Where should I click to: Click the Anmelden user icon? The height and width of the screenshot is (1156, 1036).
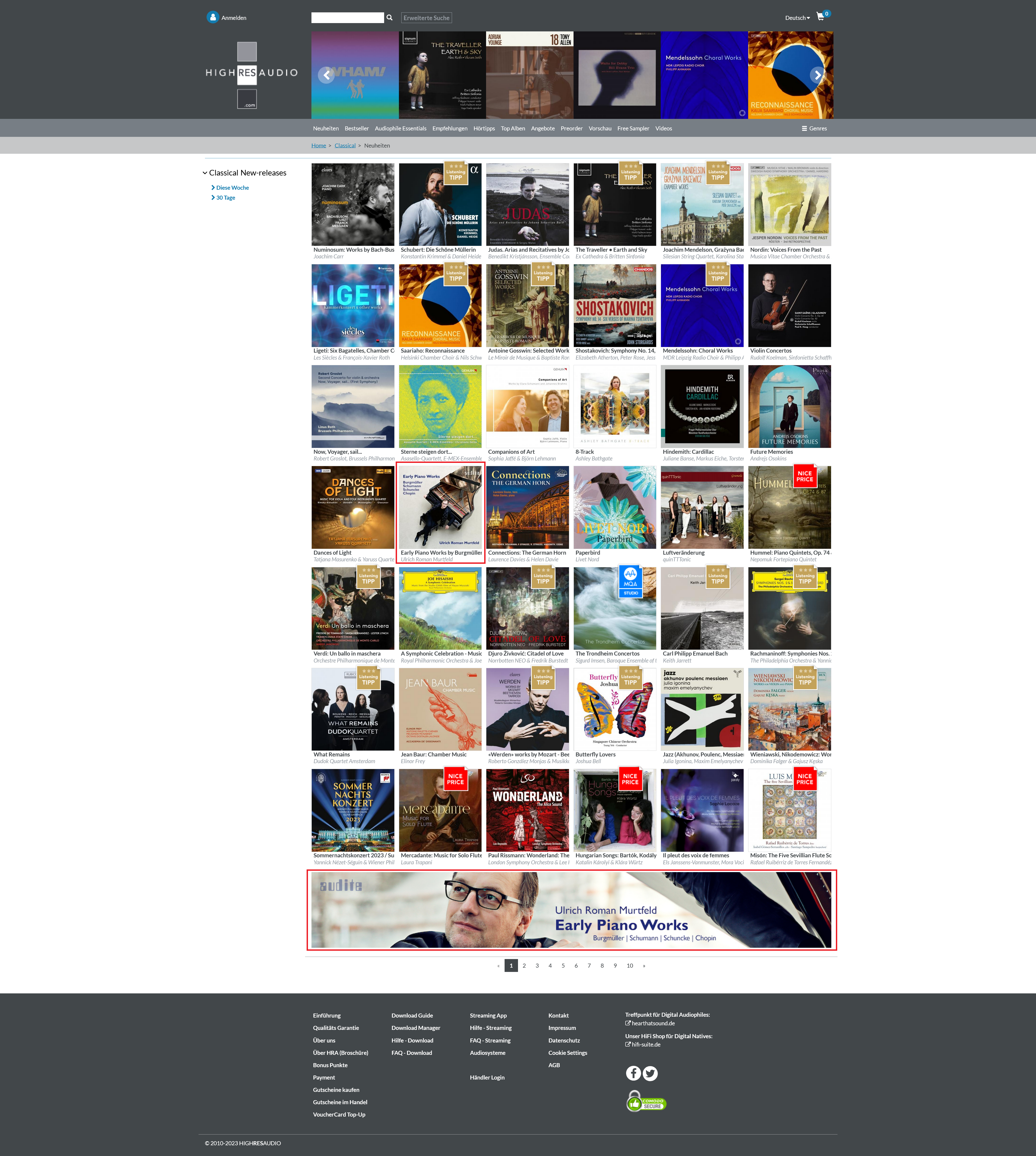(x=213, y=18)
